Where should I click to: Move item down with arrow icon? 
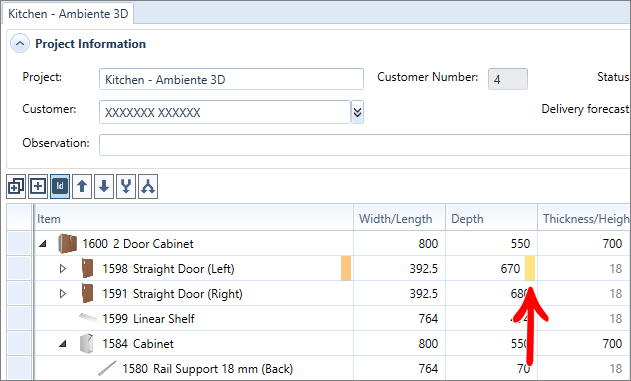pos(104,186)
